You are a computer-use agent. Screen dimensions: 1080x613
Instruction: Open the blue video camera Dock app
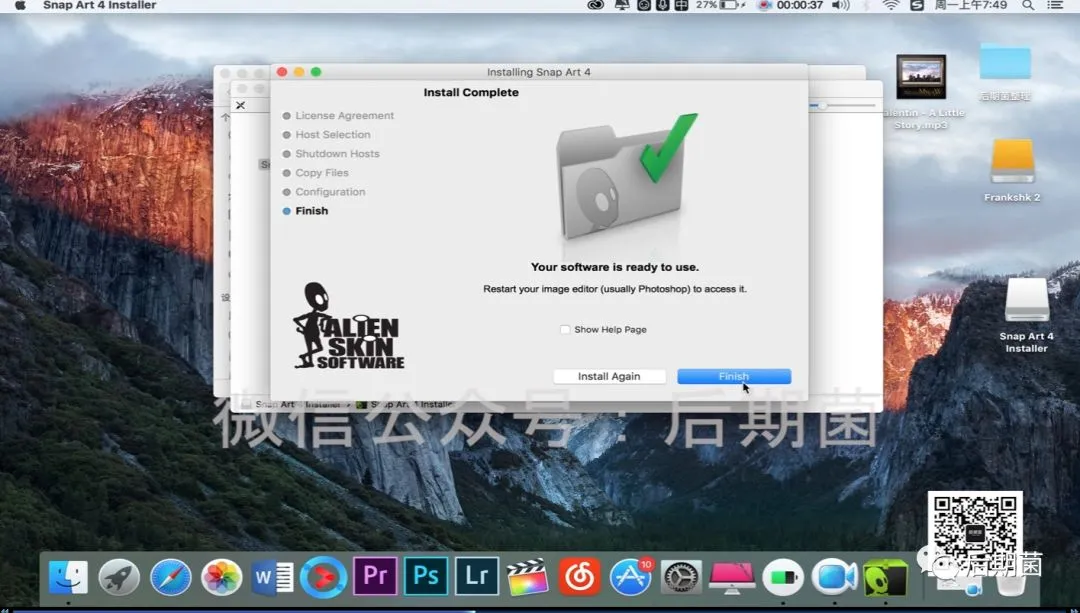tap(834, 576)
